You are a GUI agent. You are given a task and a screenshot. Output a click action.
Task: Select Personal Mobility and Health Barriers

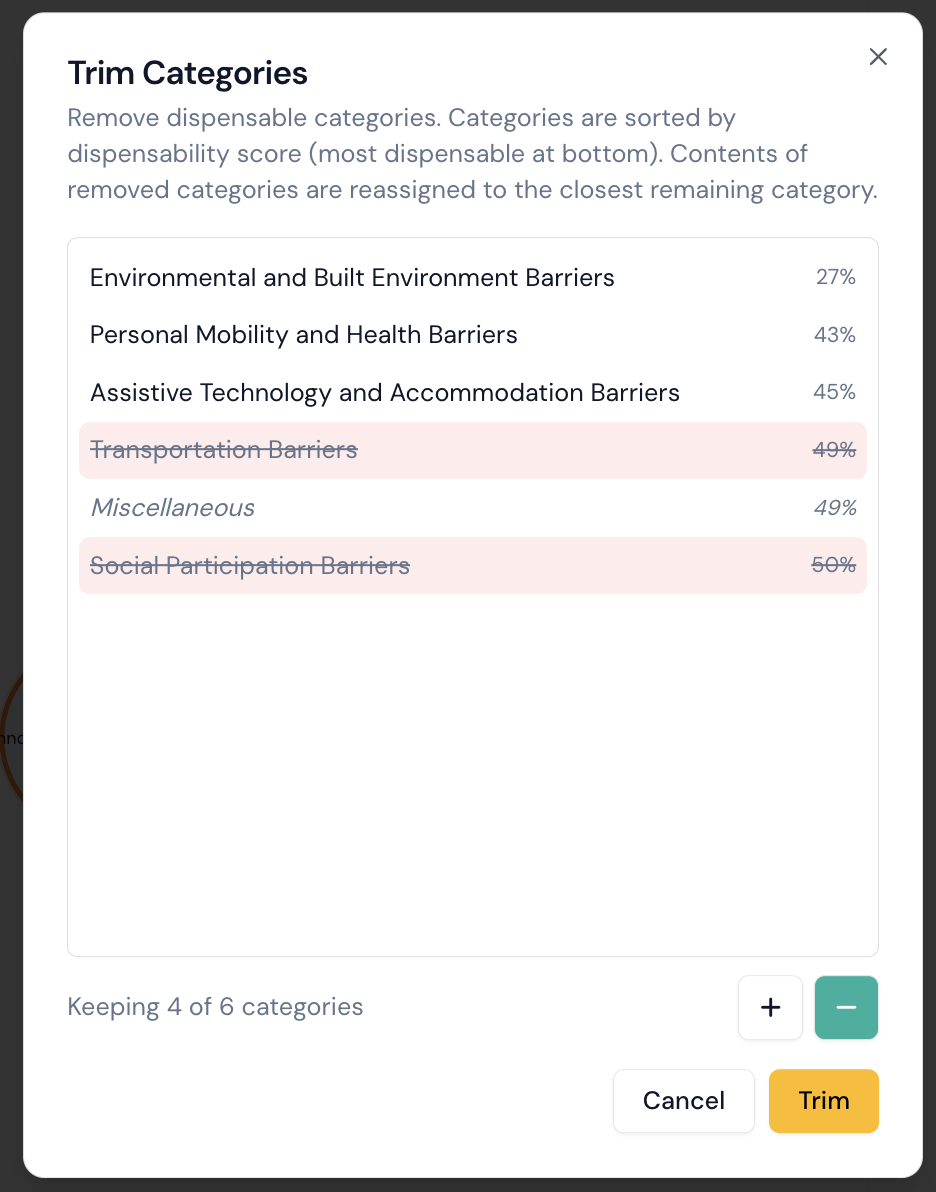pyautogui.click(x=304, y=335)
